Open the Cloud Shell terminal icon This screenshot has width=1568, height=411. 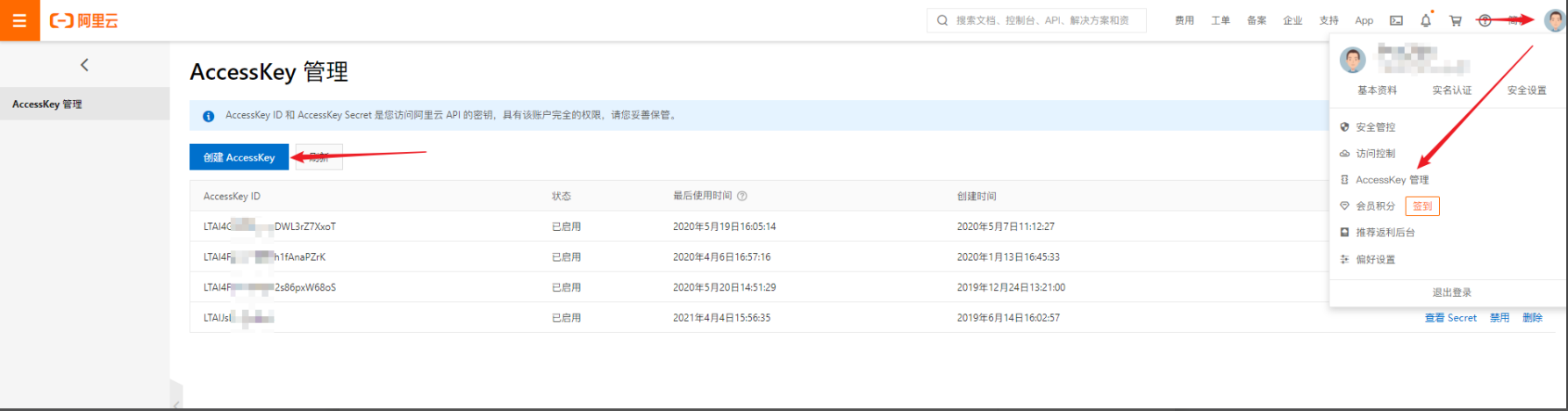(x=1396, y=20)
